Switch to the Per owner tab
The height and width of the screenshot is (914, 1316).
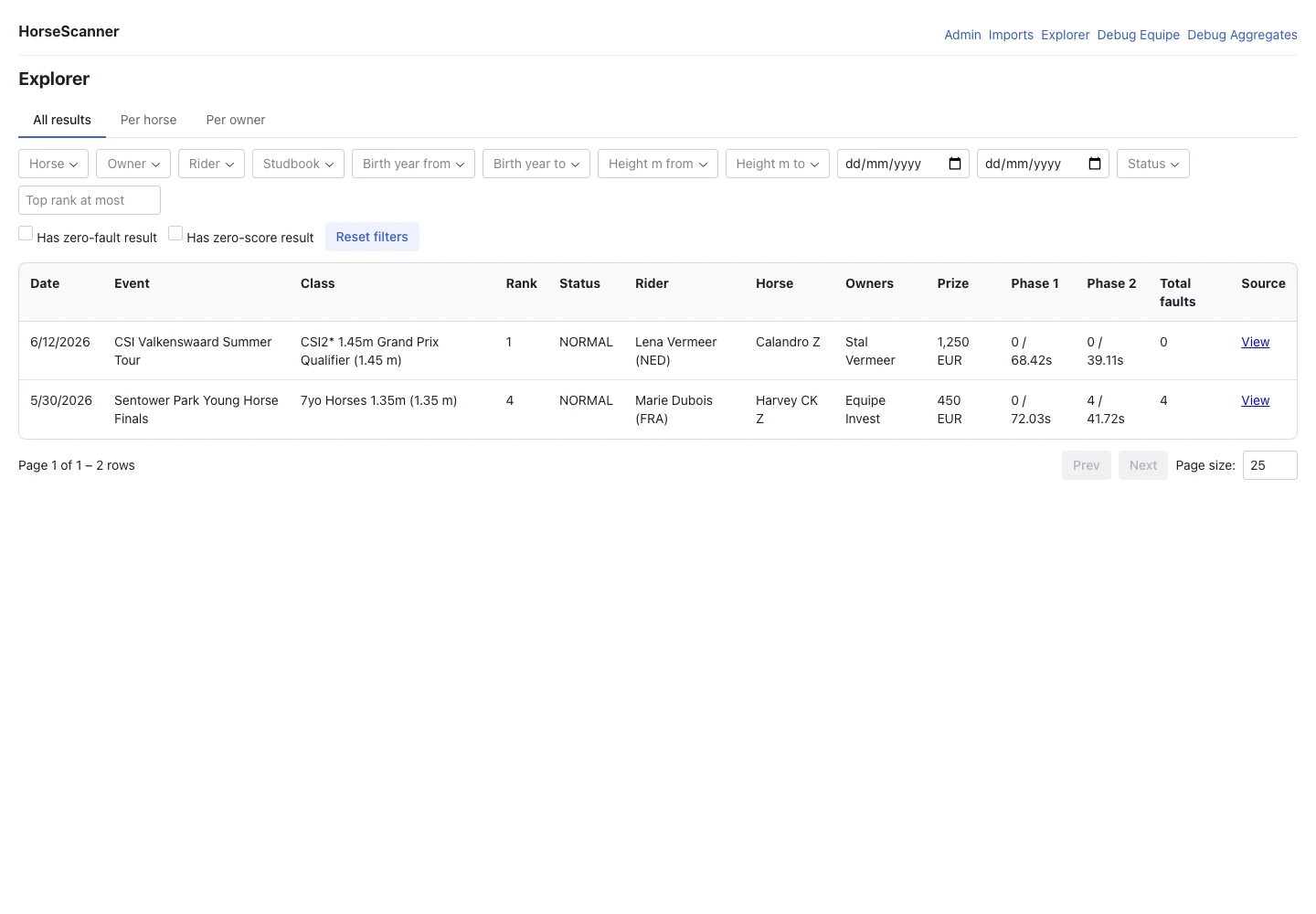point(236,120)
